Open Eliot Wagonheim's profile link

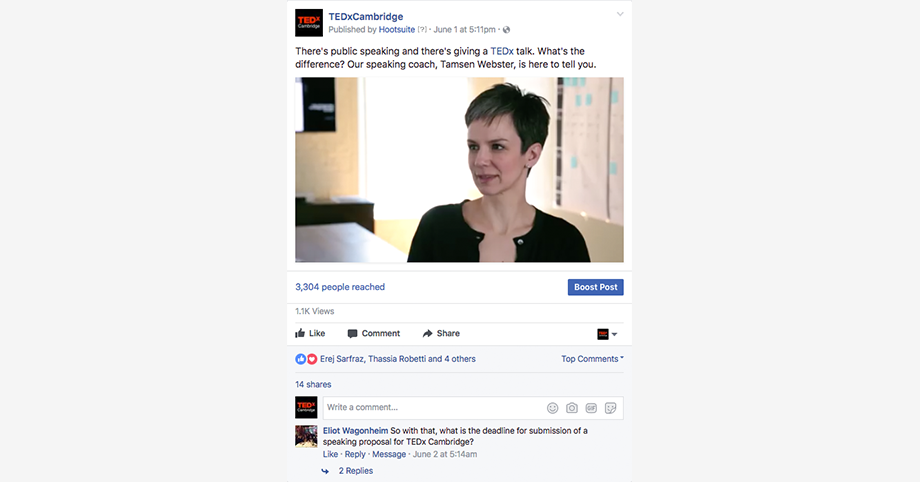click(356, 430)
